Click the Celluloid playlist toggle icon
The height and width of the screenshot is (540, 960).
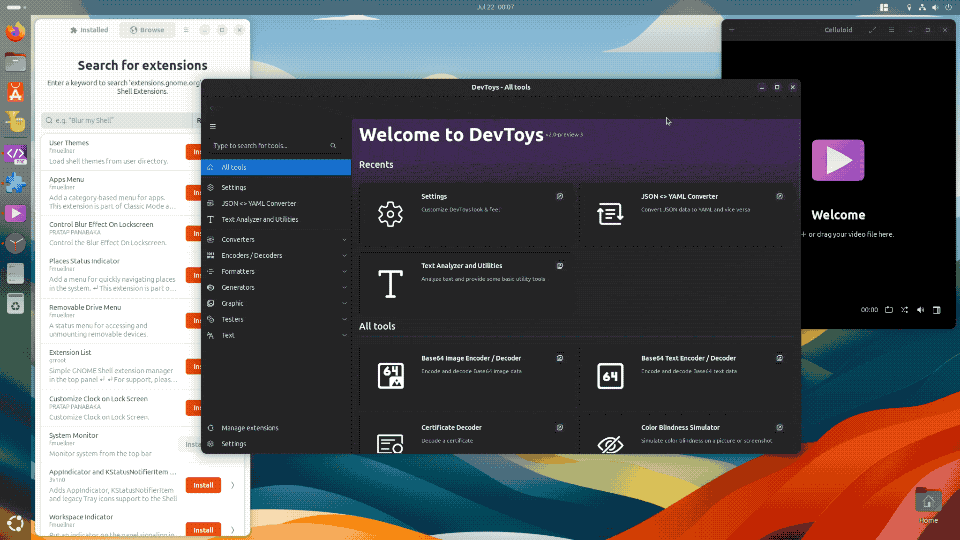[x=936, y=310]
